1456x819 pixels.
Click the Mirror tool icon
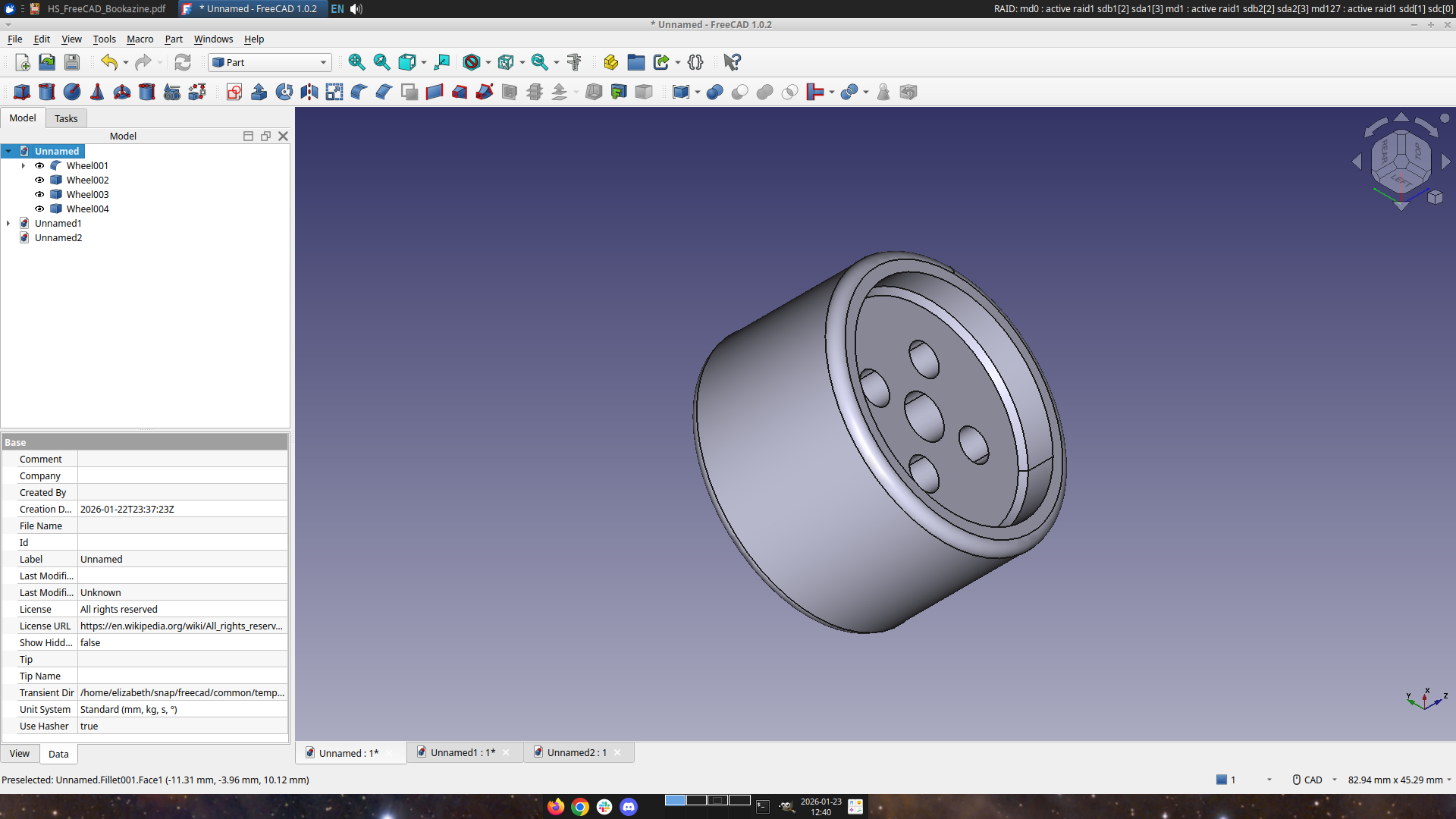(309, 92)
